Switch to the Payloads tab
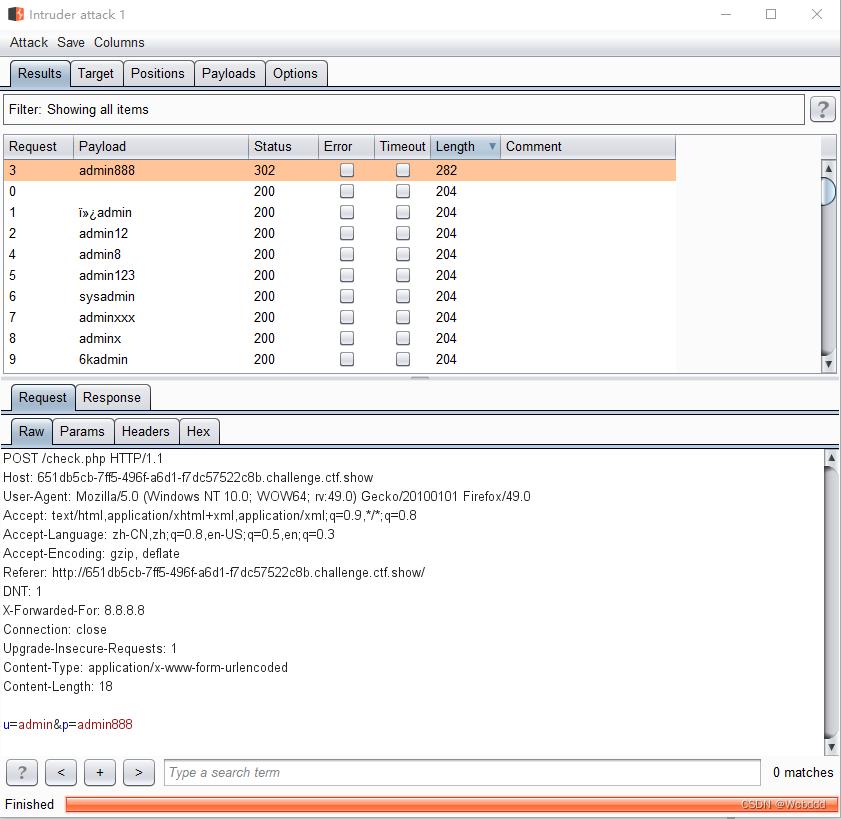Screen dimensions: 841x819 coord(229,73)
